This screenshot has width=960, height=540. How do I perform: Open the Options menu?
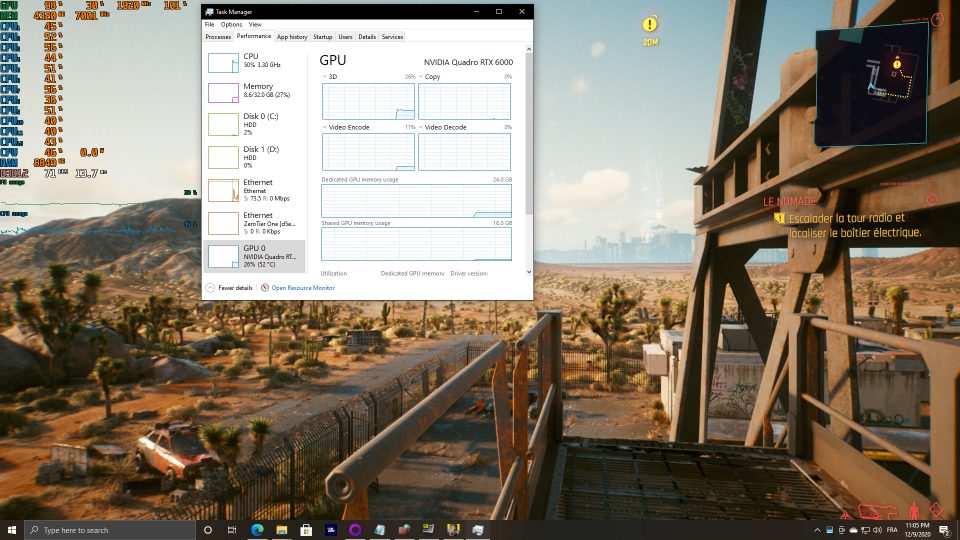click(231, 24)
